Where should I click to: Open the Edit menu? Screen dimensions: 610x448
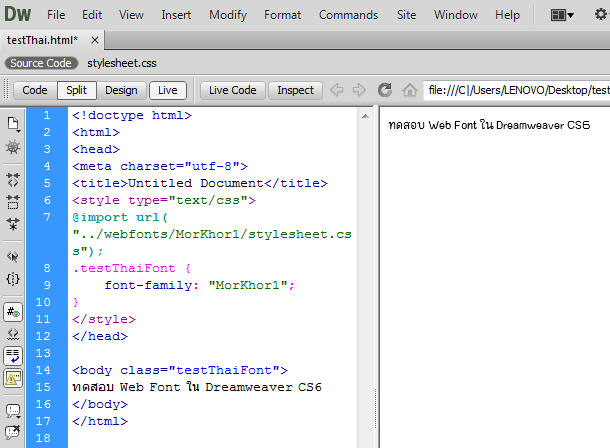[92, 15]
